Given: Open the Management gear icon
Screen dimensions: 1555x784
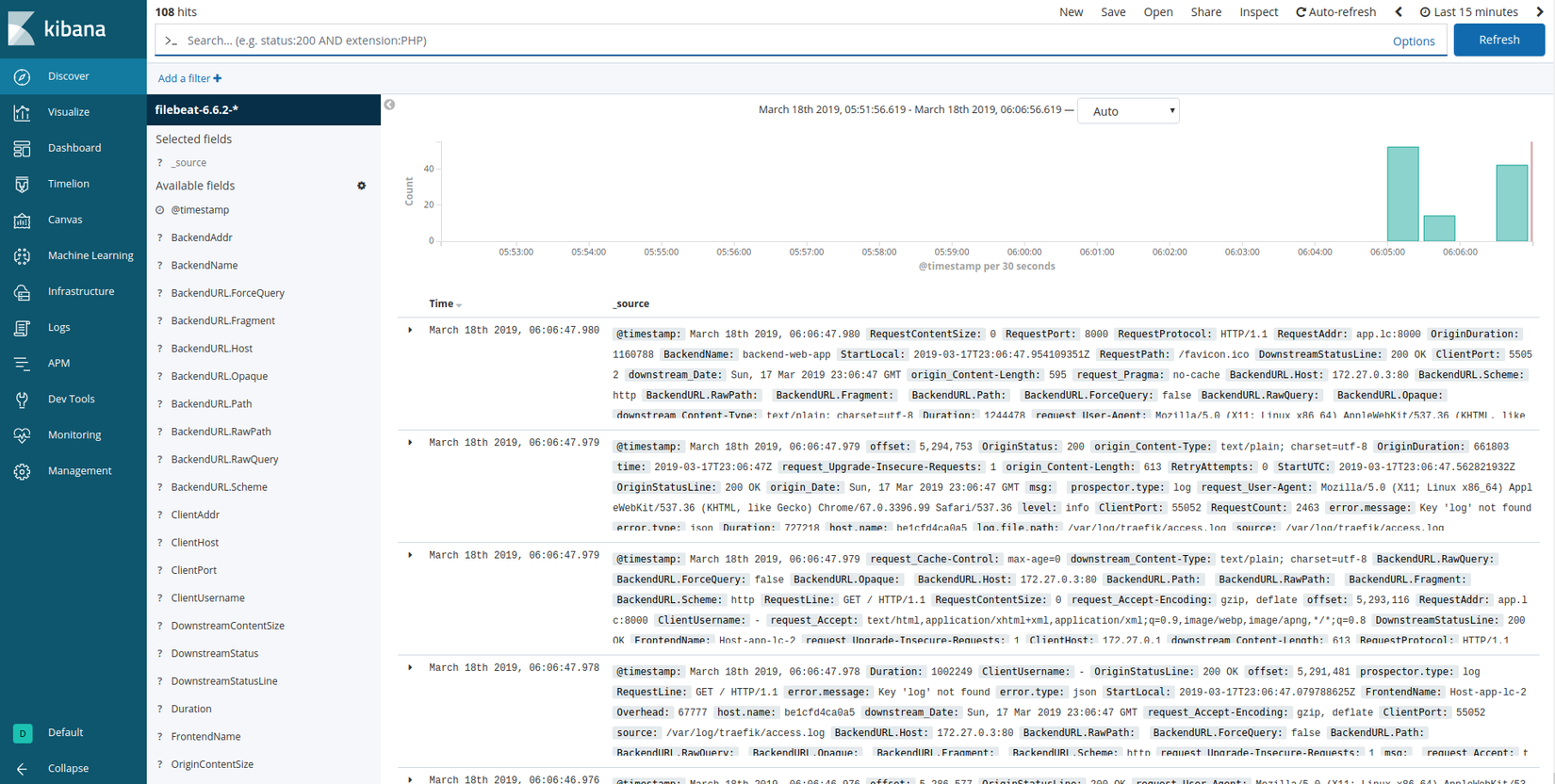Looking at the screenshot, I should coord(22,470).
